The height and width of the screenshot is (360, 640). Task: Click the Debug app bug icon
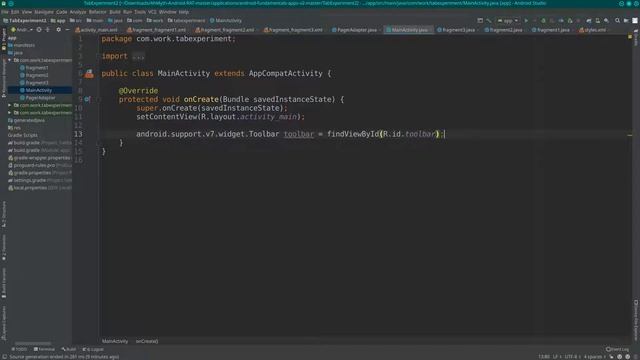click(x=543, y=20)
